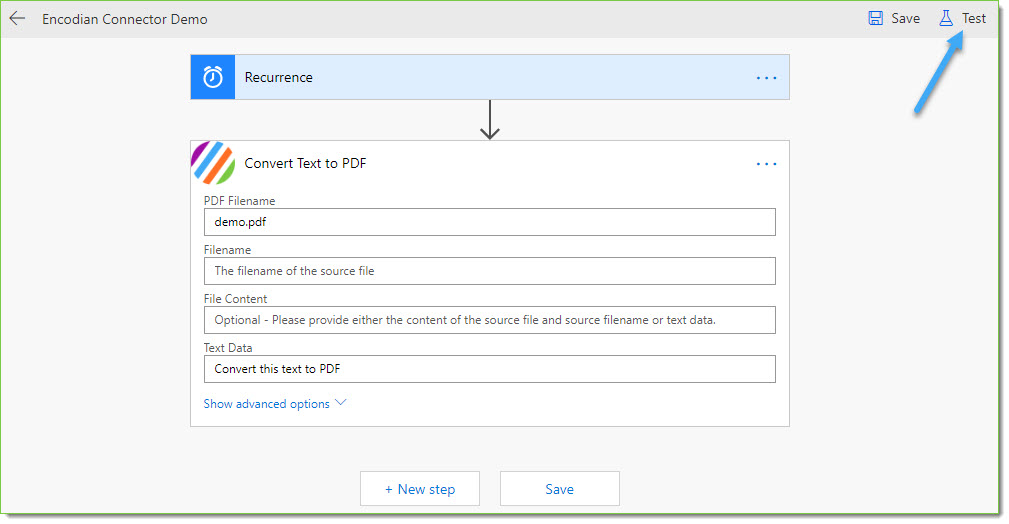
Task: Click the File Content input field
Action: [490, 320]
